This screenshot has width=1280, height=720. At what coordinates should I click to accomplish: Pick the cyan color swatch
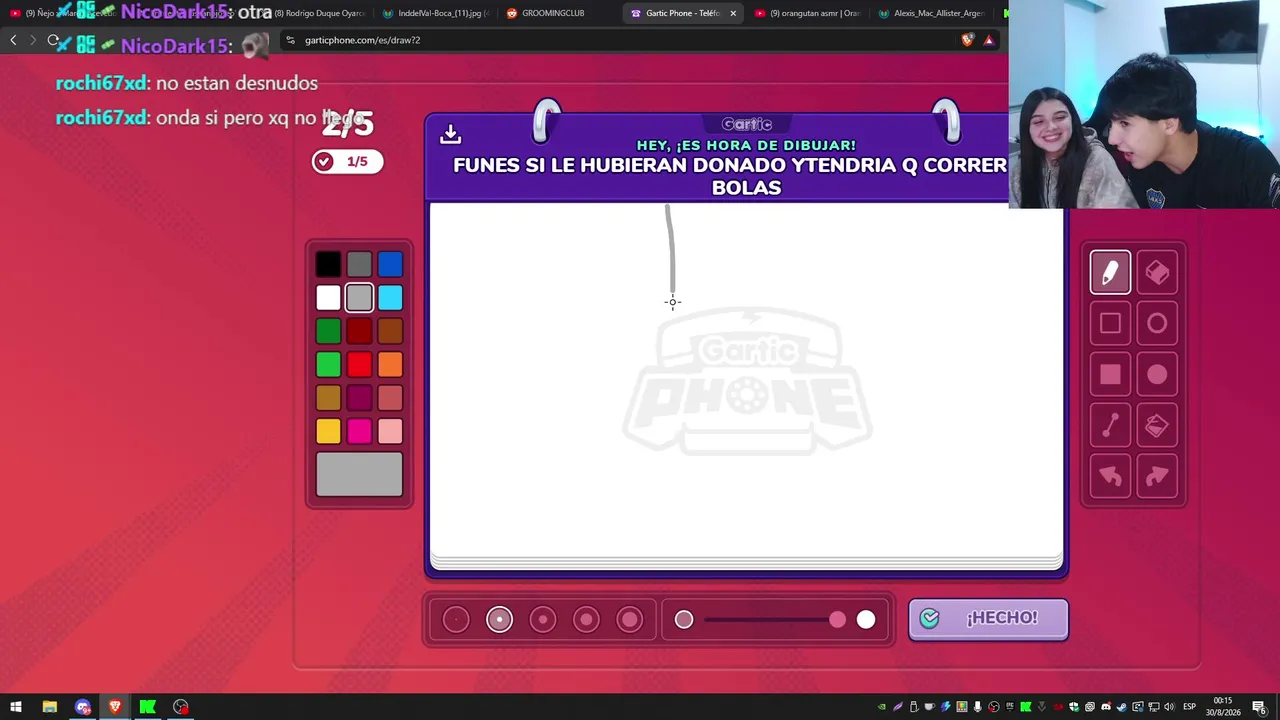coord(390,297)
